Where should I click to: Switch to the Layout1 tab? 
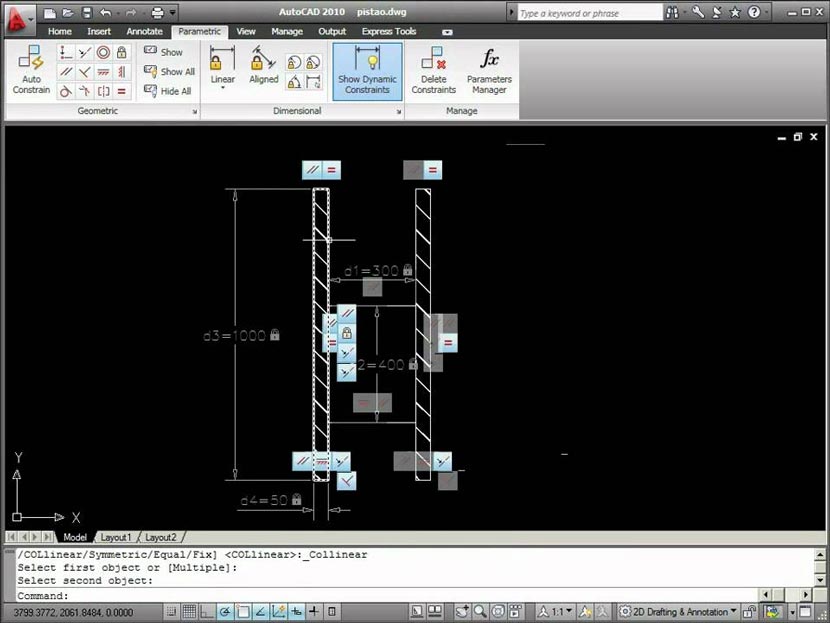tap(116, 537)
